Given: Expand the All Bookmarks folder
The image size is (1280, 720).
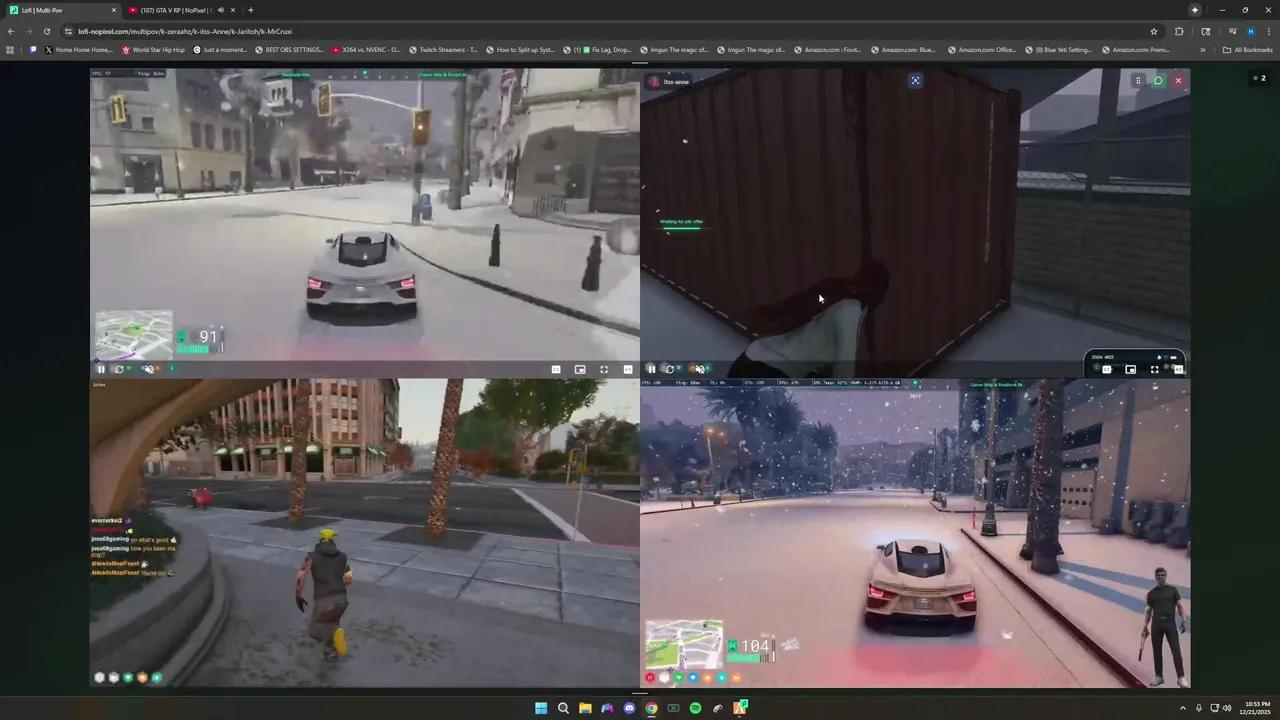Looking at the screenshot, I should (1247, 49).
